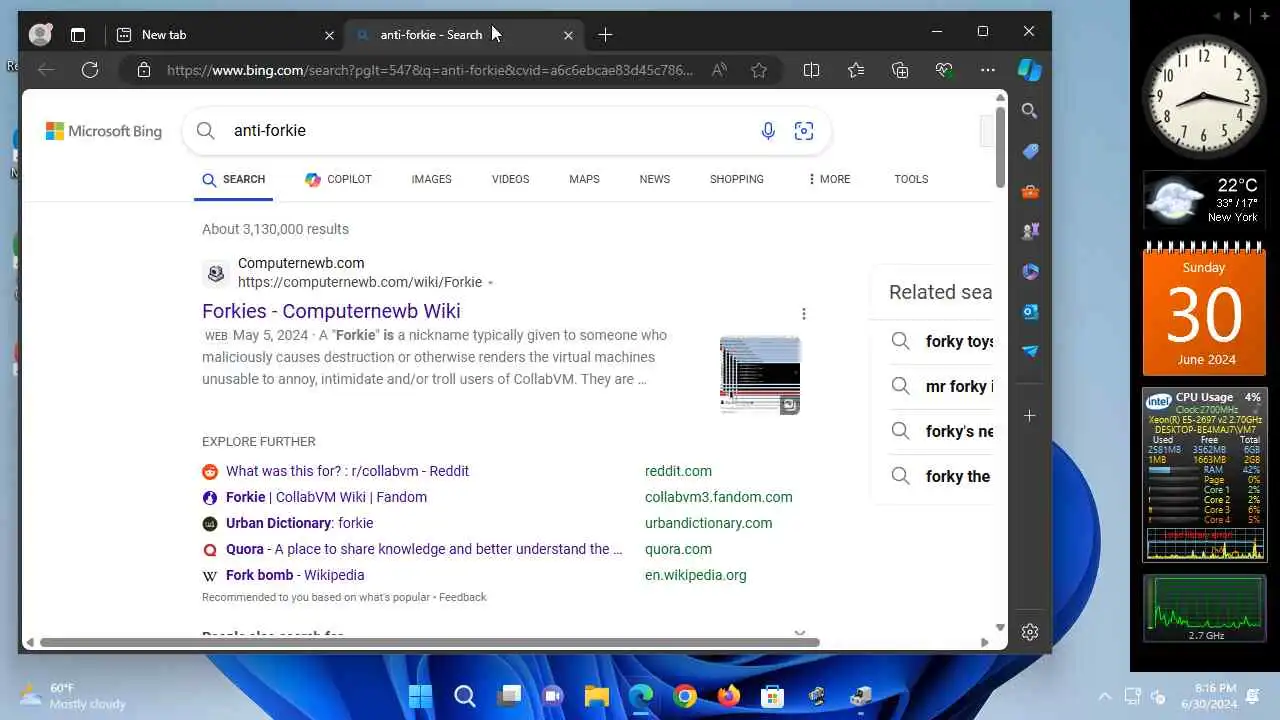Expand the computernewb.com URL dropdown arrow
This screenshot has width=1280, height=720.
click(x=490, y=283)
